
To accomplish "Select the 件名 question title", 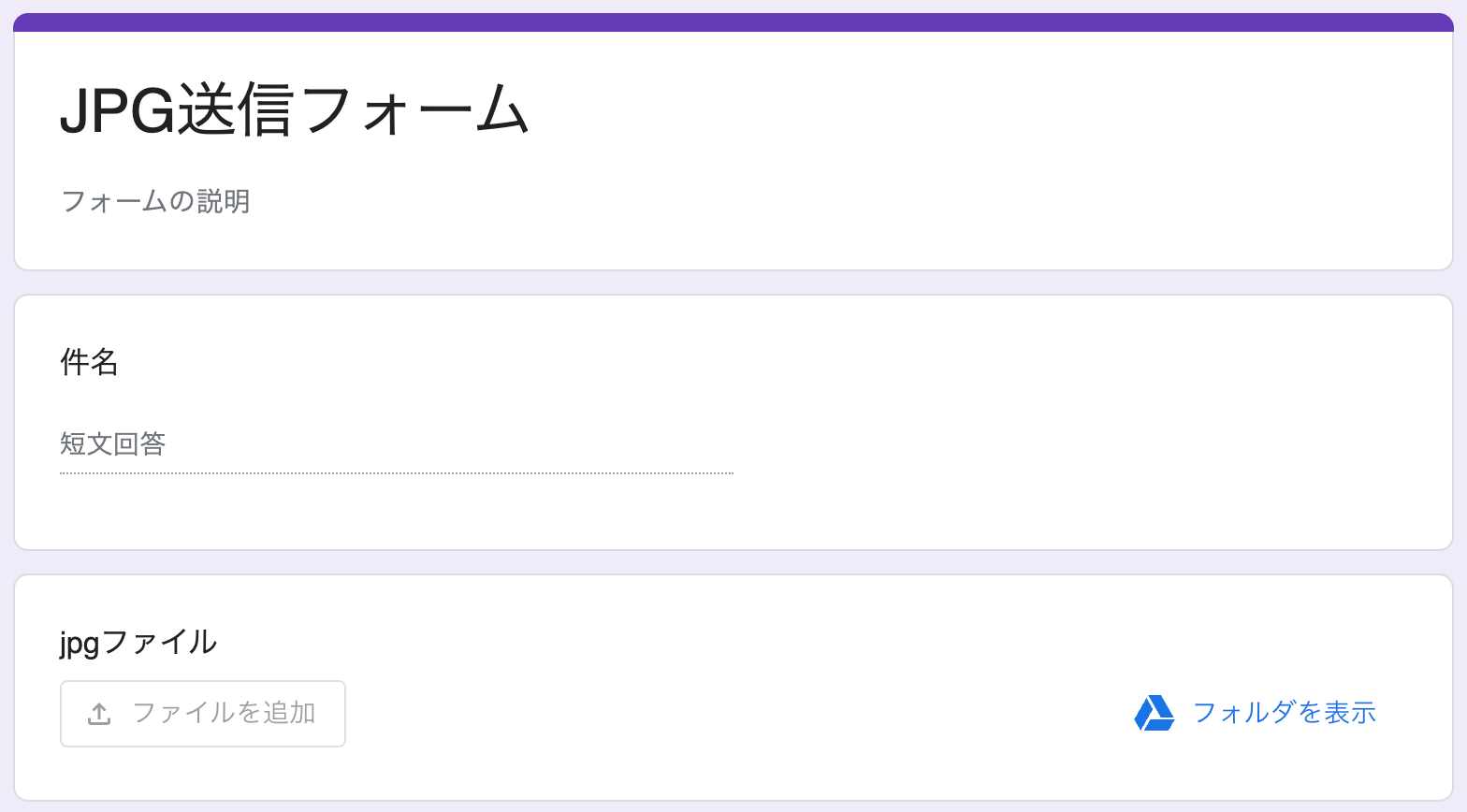I will pos(89,362).
